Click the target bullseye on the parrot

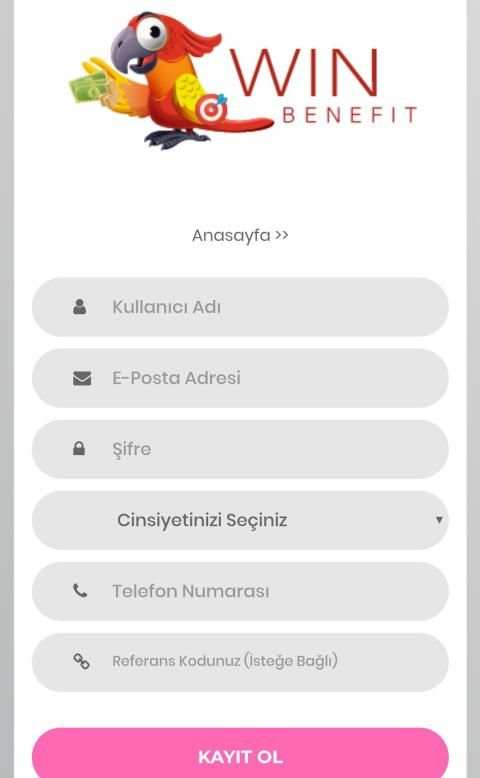click(211, 109)
